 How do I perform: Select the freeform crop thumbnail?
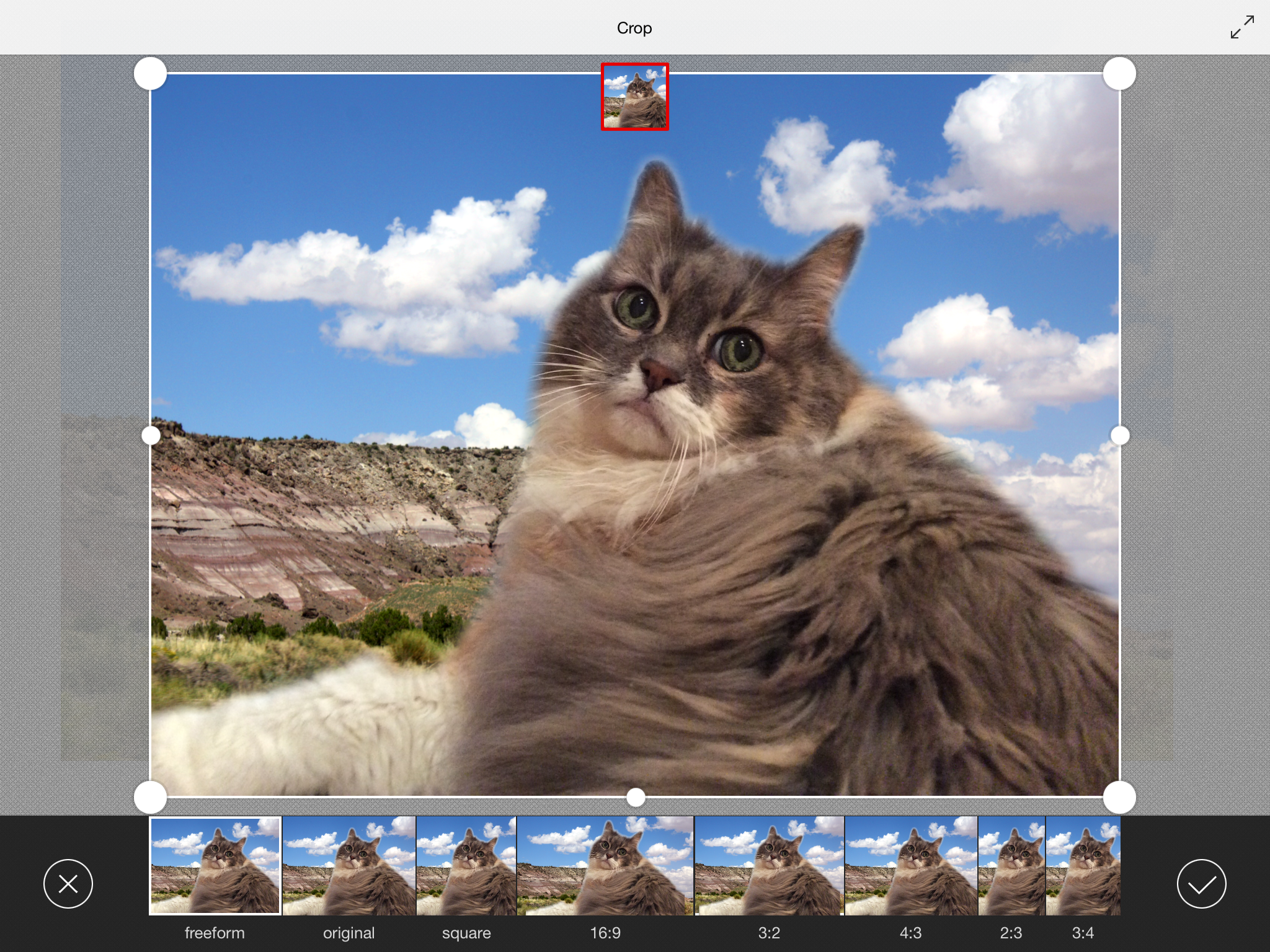(215, 866)
